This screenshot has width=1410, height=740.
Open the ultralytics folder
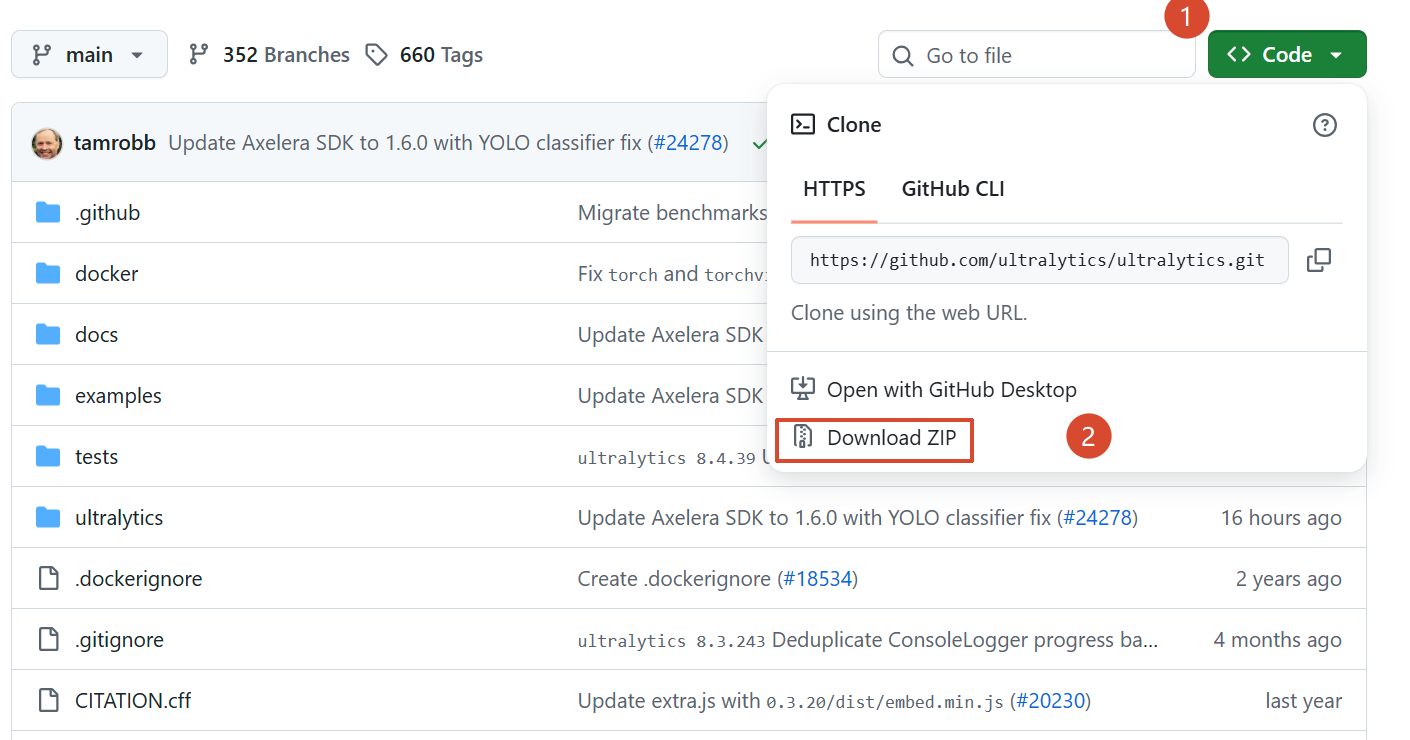118,518
